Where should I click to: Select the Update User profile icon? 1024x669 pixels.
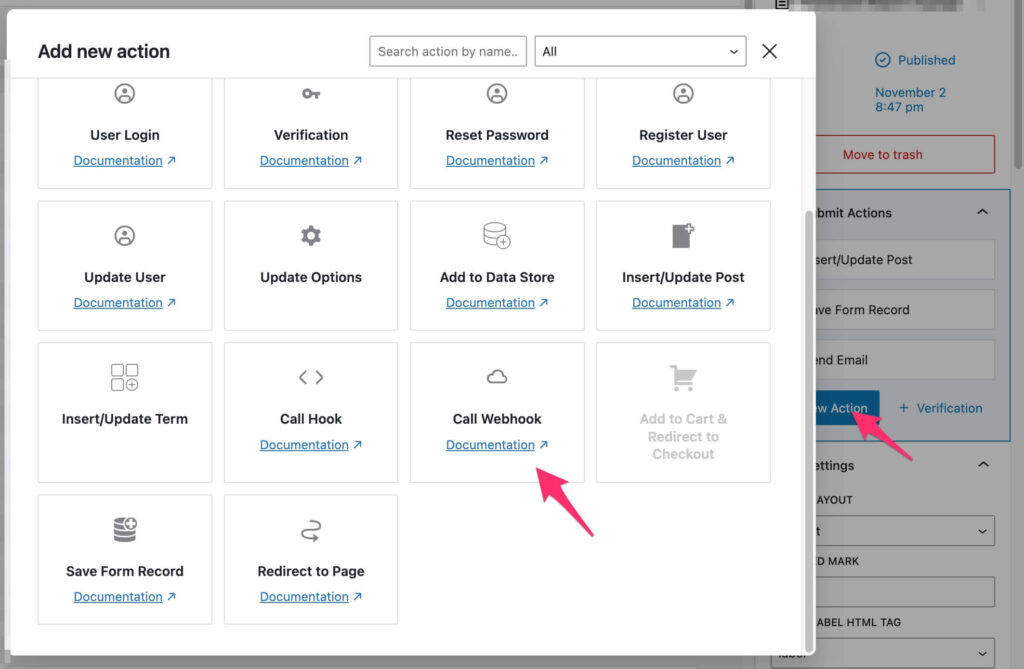tap(125, 236)
